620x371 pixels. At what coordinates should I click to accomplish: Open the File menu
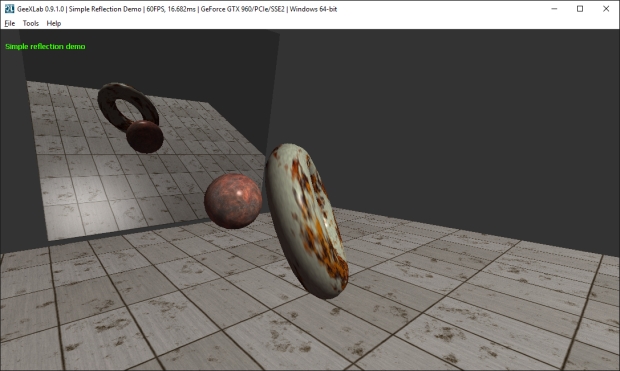[x=9, y=23]
